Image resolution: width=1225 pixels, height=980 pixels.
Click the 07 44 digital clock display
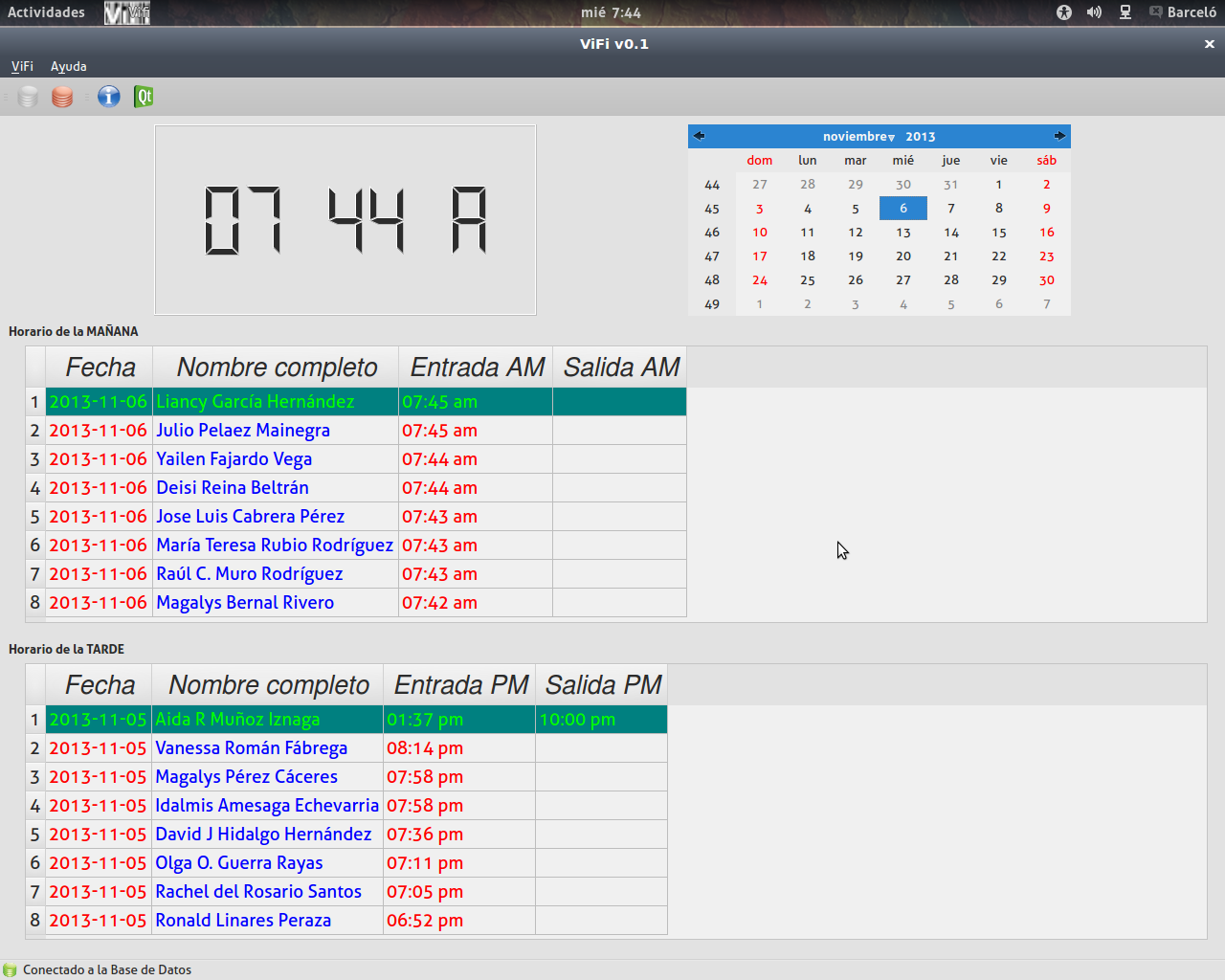coord(345,220)
